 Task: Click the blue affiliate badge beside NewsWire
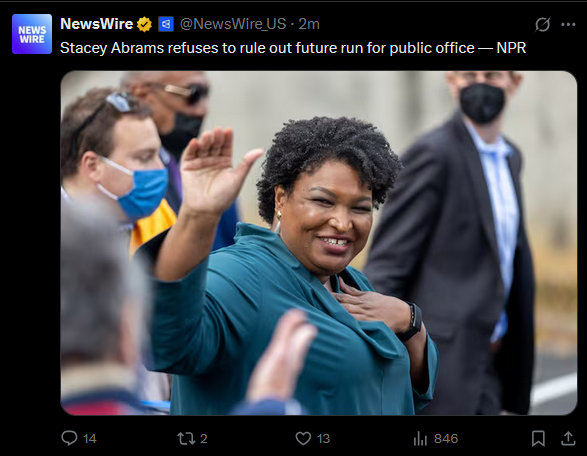166,24
